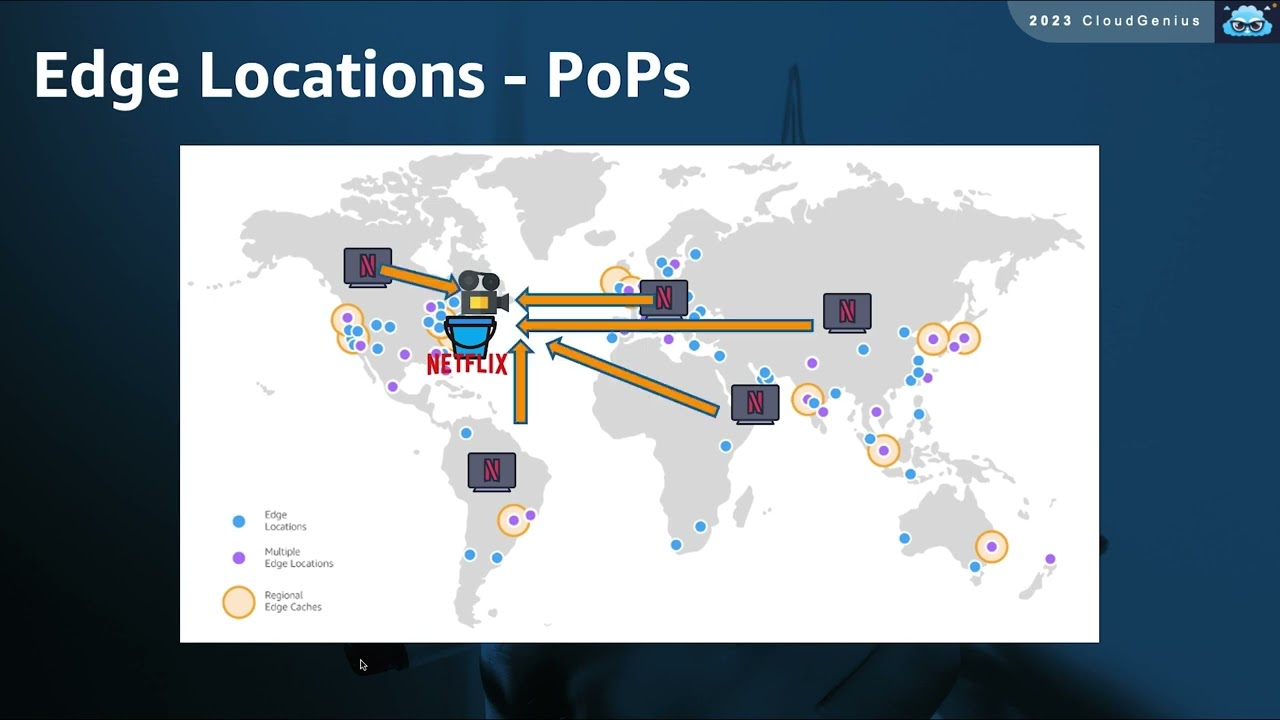Click the regional edge cache over India
This screenshot has width=1280, height=720.
coord(808,400)
